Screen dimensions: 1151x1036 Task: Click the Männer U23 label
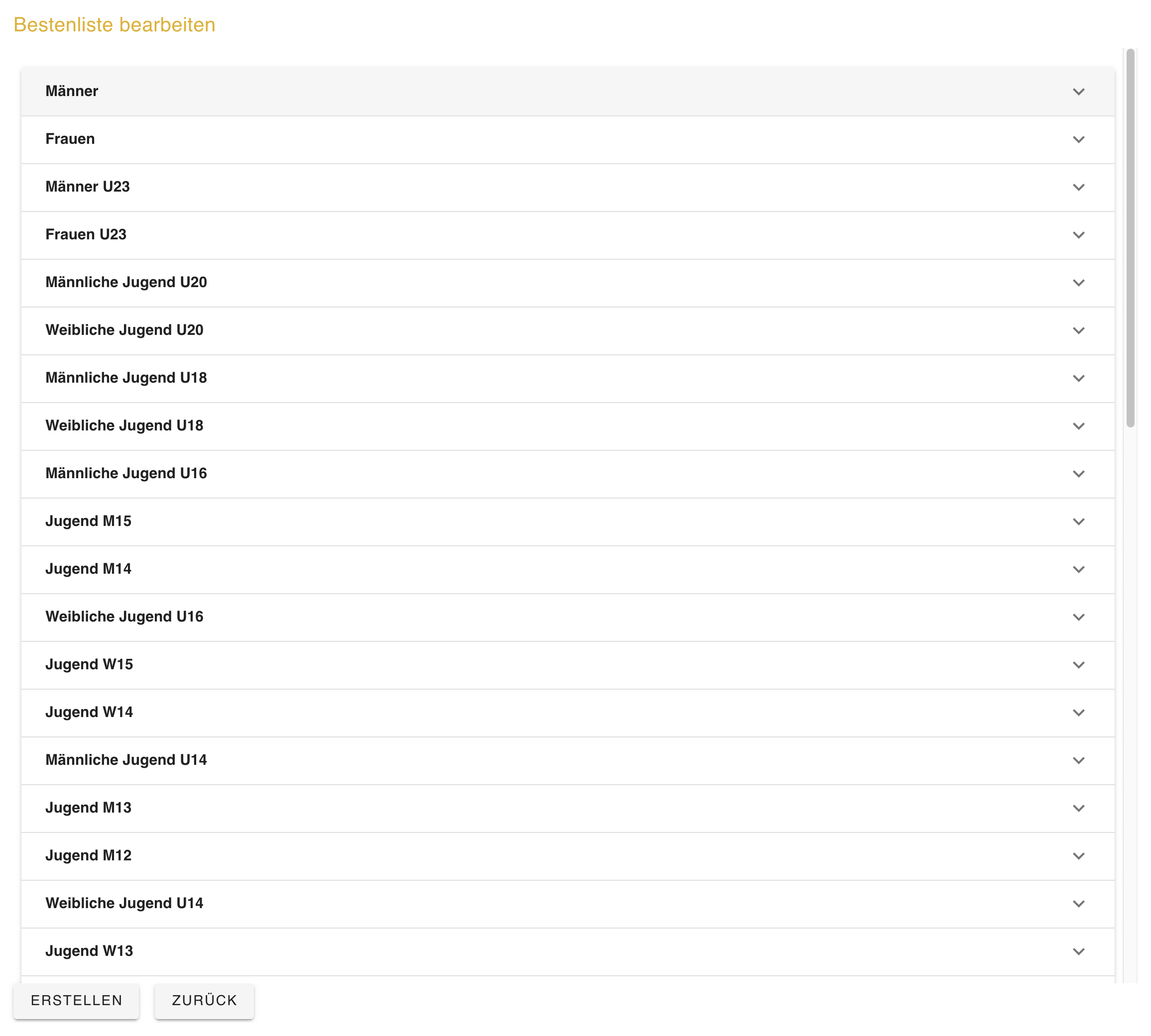click(x=88, y=187)
